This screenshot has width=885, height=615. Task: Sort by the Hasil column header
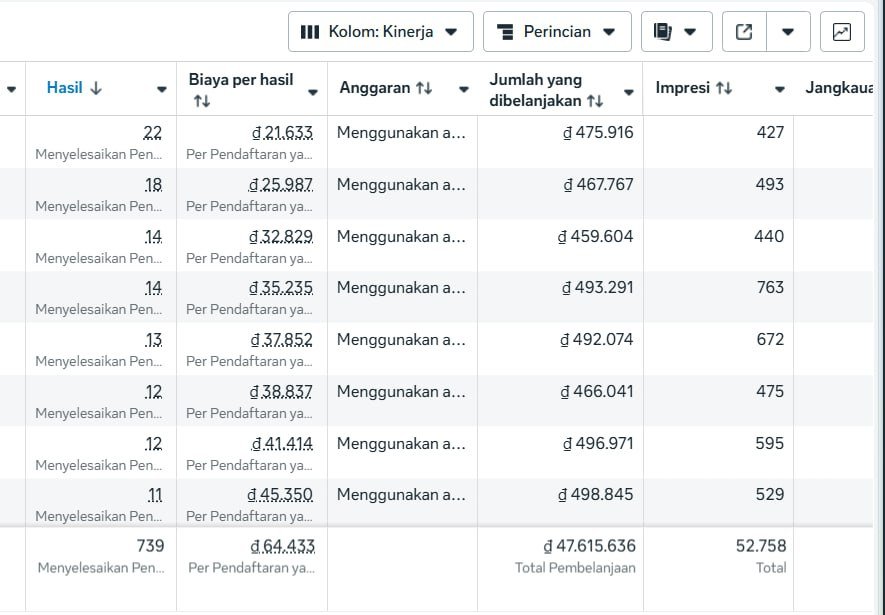(74, 88)
